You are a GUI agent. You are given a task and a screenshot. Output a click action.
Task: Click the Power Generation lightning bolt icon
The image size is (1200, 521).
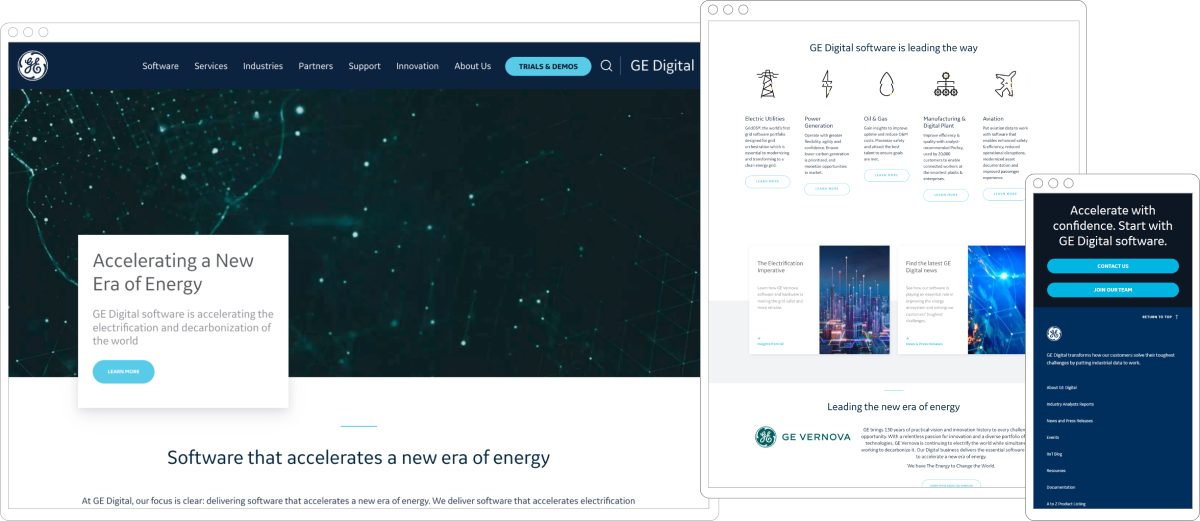(826, 84)
